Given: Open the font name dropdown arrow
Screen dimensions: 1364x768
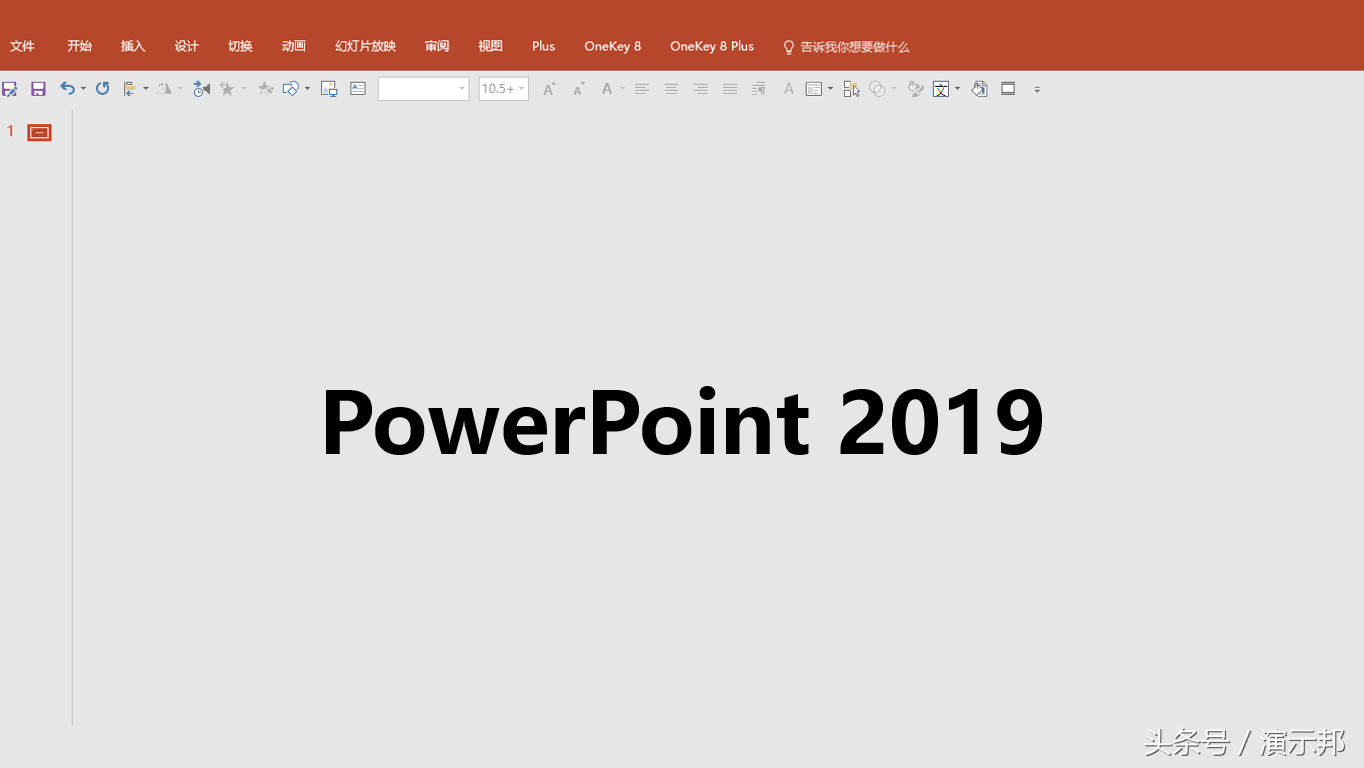Looking at the screenshot, I should [462, 89].
